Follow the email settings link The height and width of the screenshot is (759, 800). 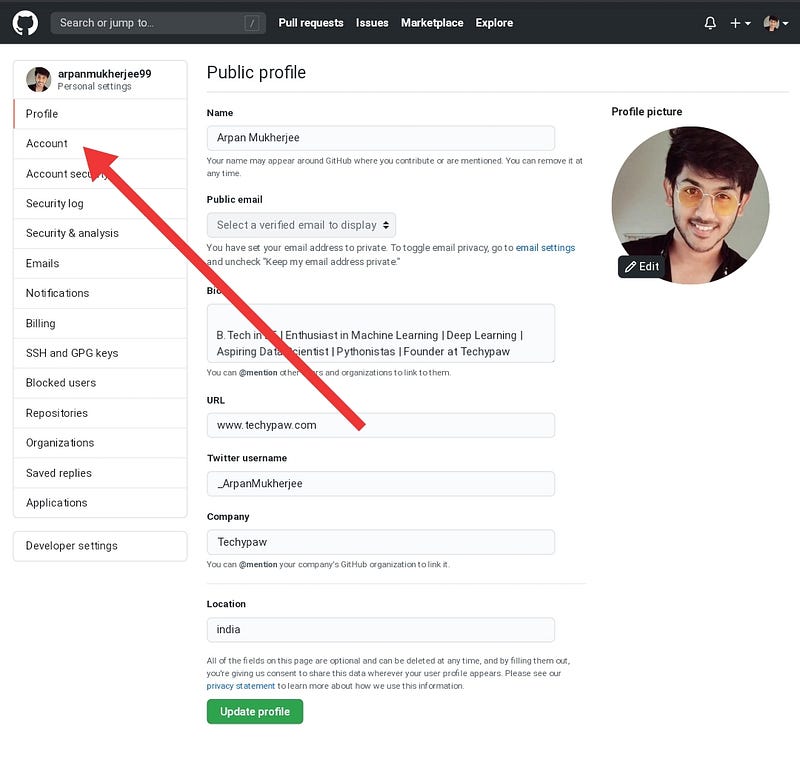click(x=545, y=248)
